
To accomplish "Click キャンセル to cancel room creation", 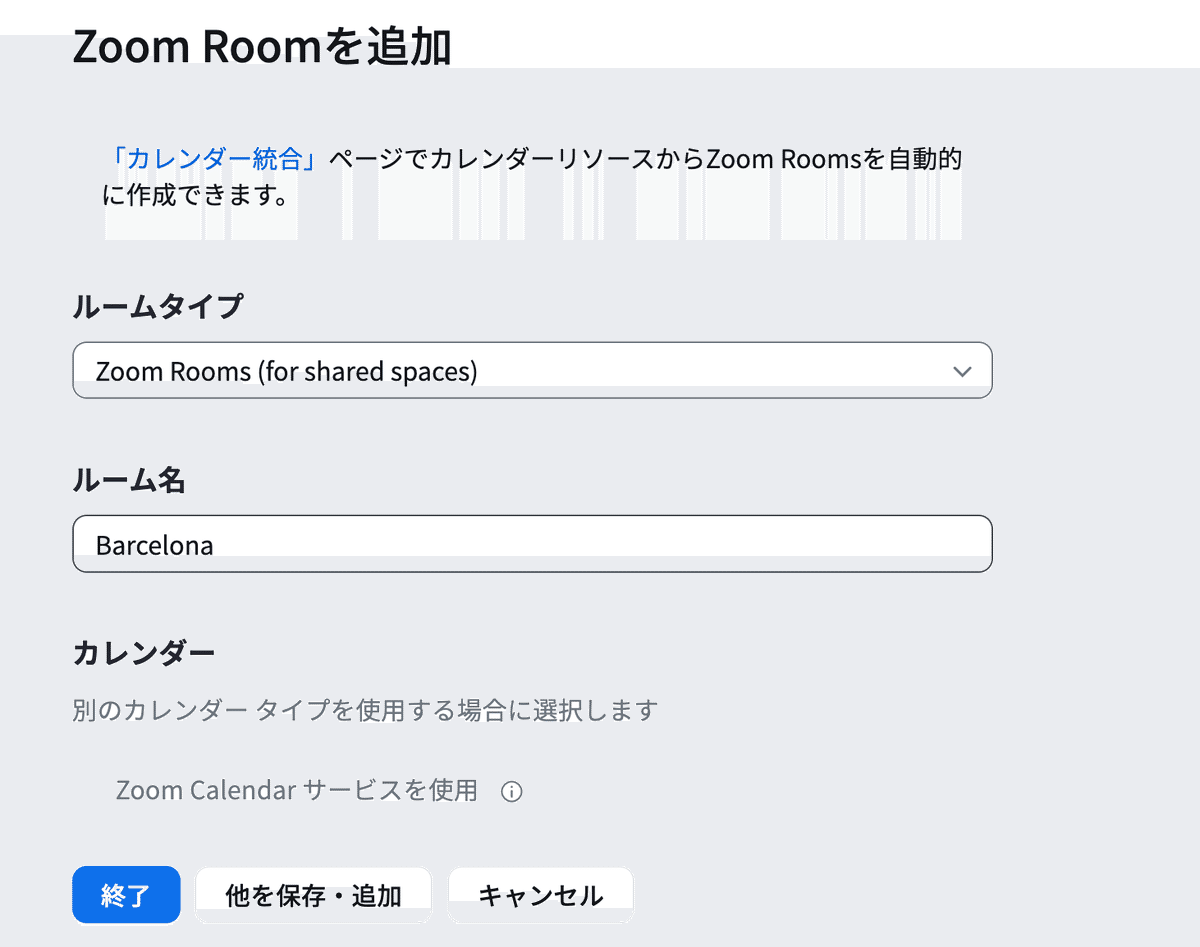I will 541,895.
